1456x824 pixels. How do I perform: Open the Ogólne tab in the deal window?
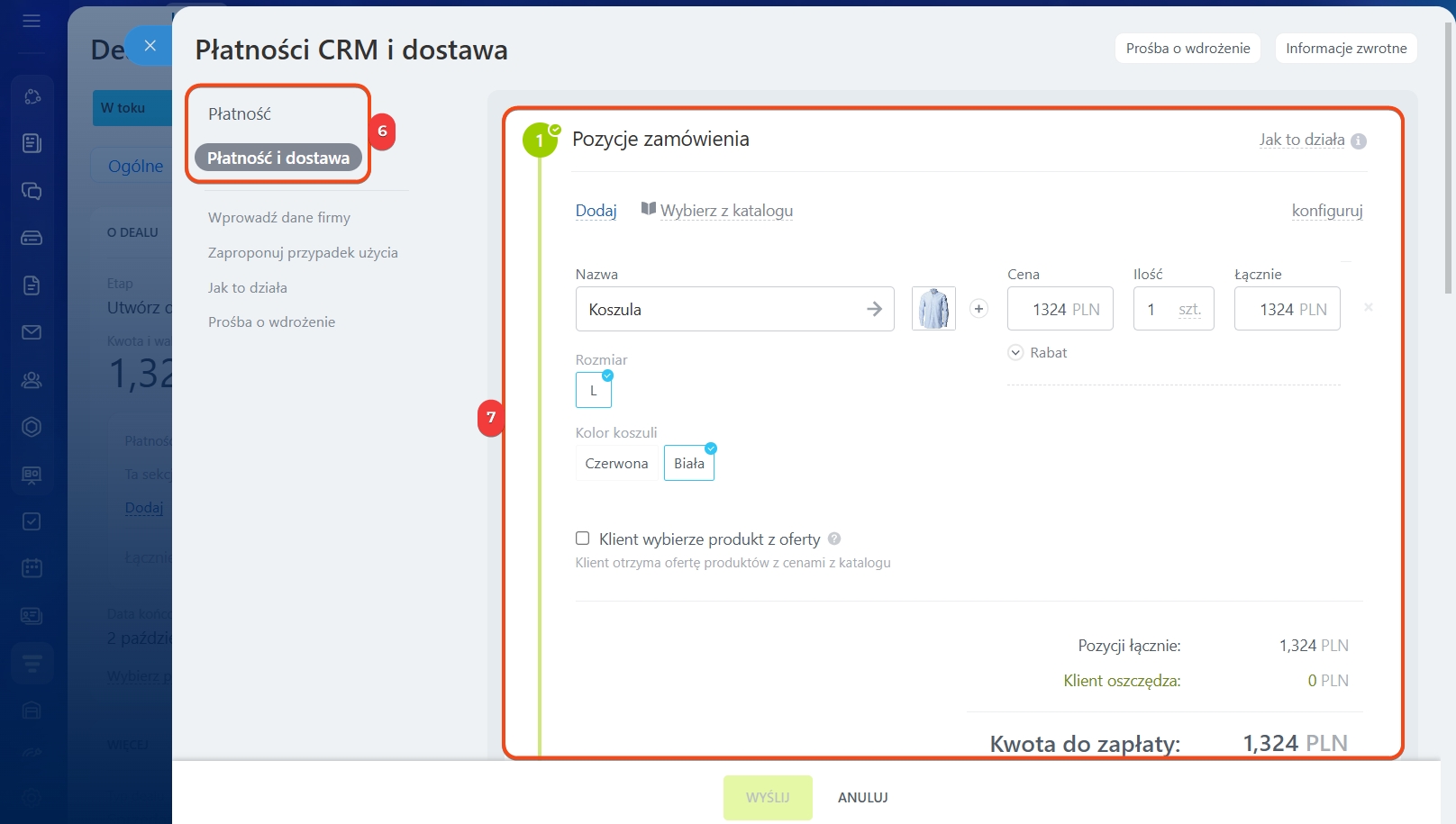[135, 166]
